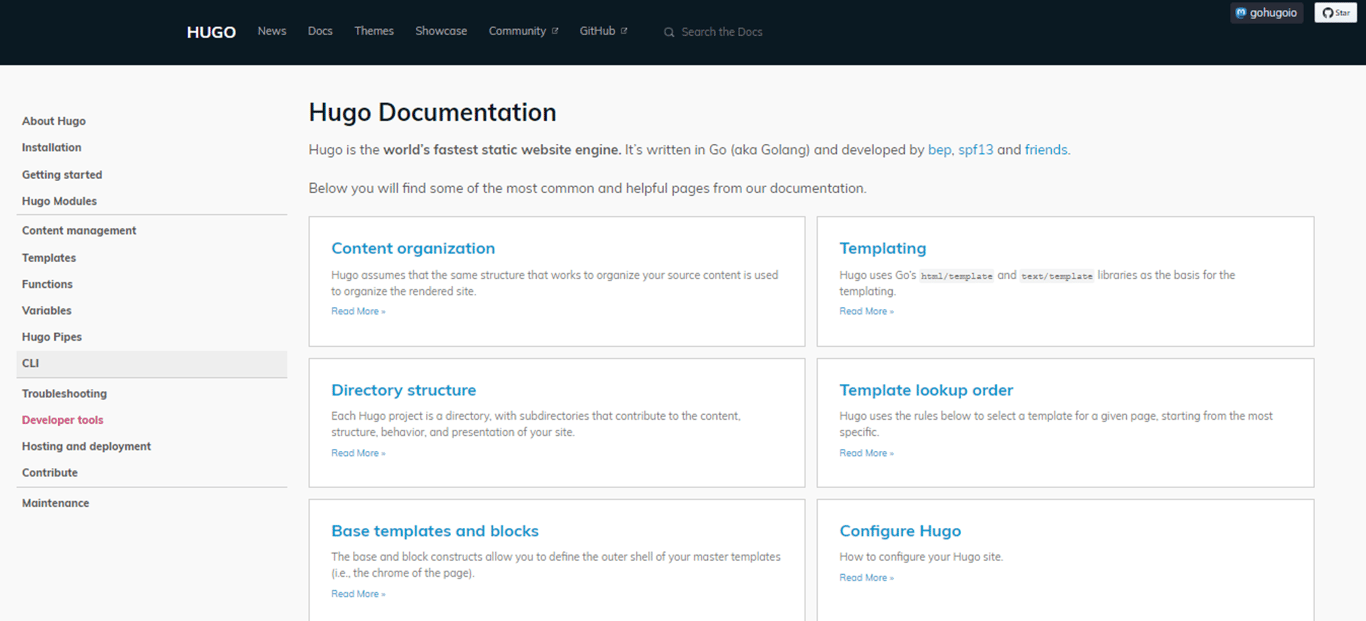Open the Configure Hugo card title

(900, 531)
